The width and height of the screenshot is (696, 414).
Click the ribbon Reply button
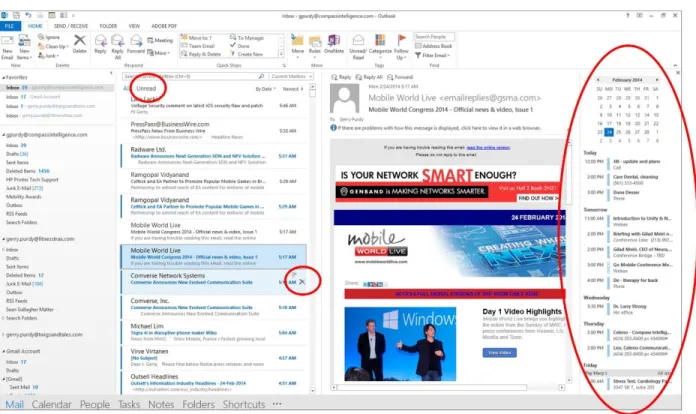pyautogui.click(x=100, y=44)
